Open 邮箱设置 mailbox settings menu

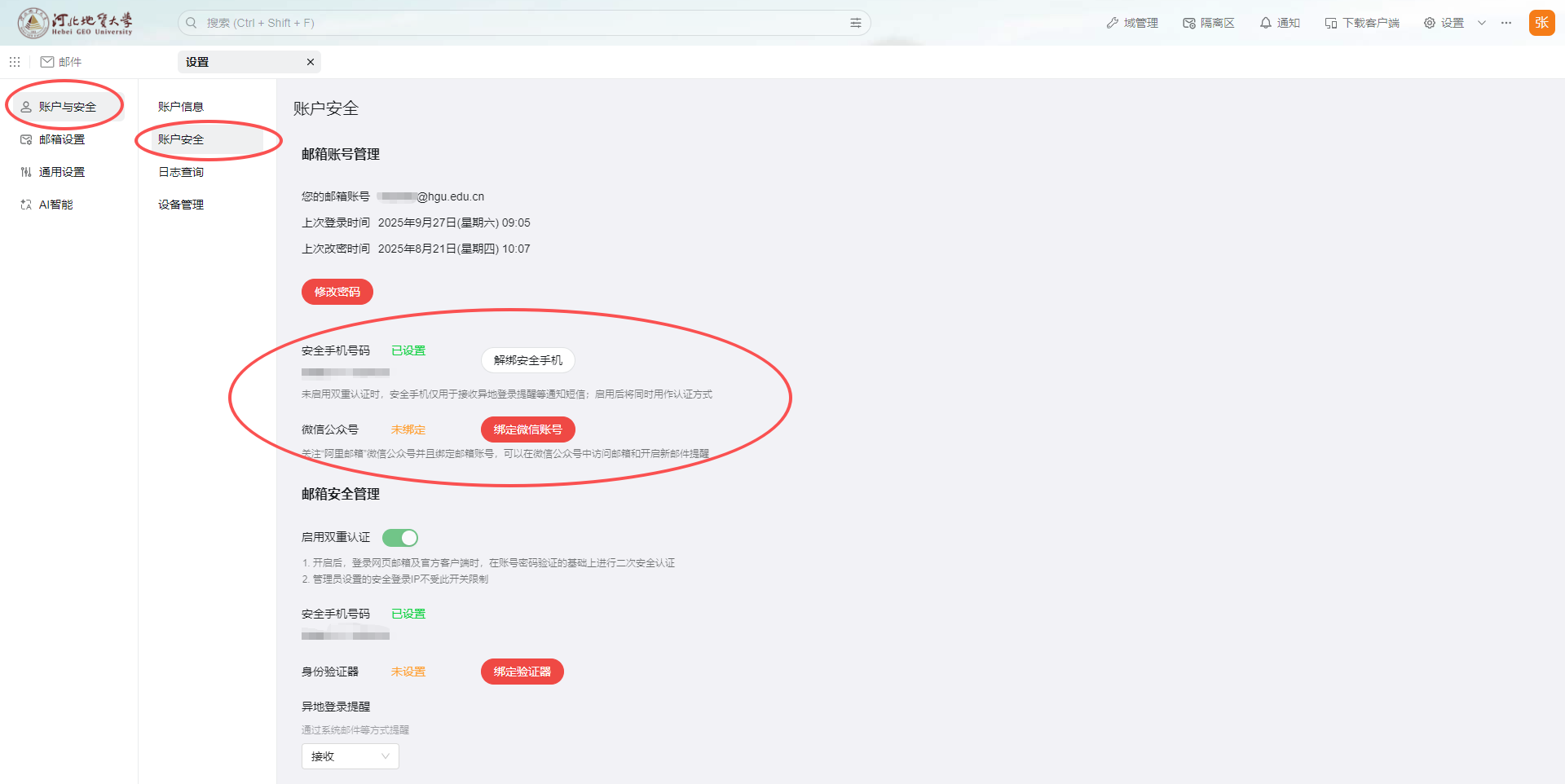coord(61,139)
